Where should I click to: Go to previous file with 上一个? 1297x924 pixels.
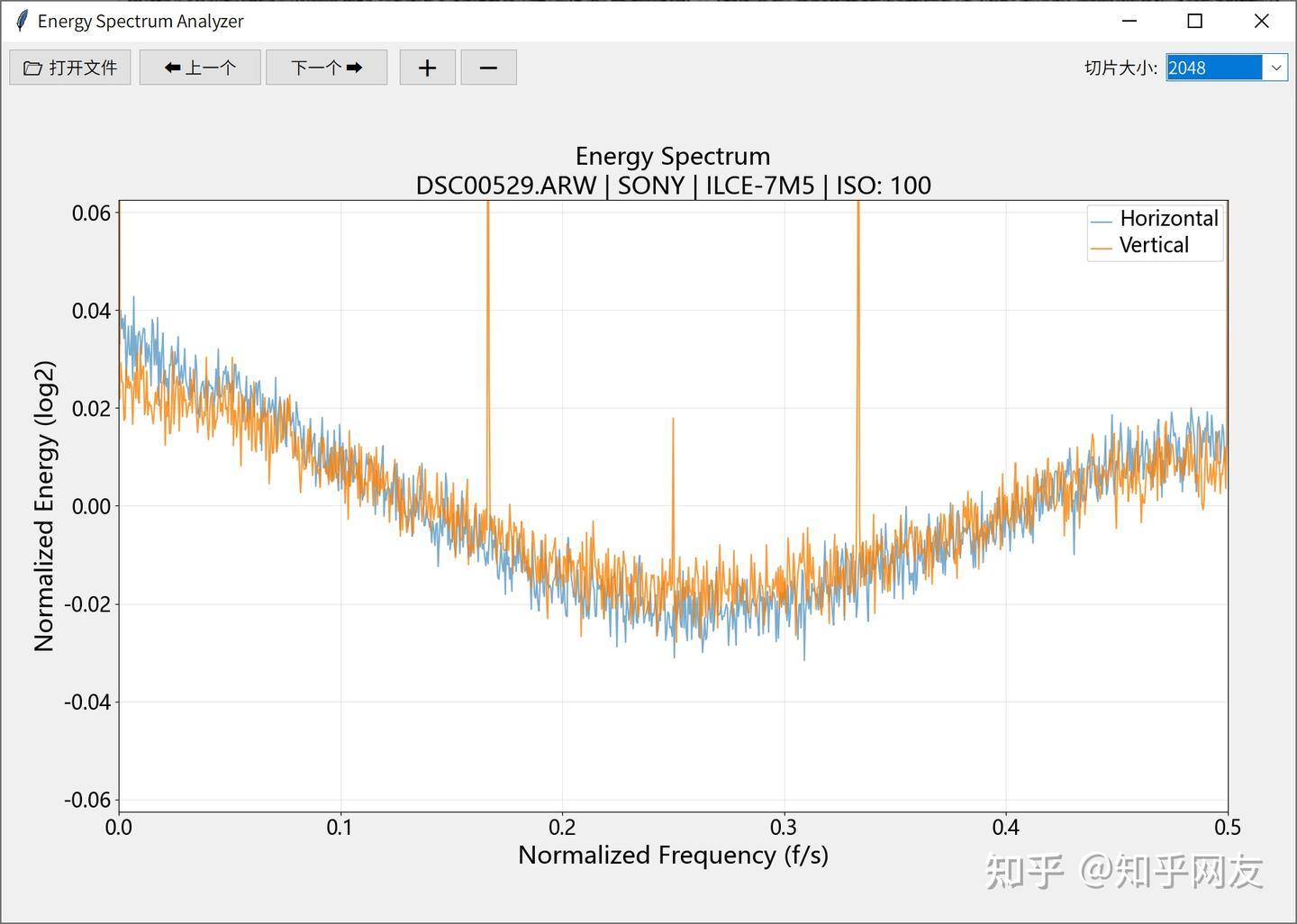coord(200,68)
